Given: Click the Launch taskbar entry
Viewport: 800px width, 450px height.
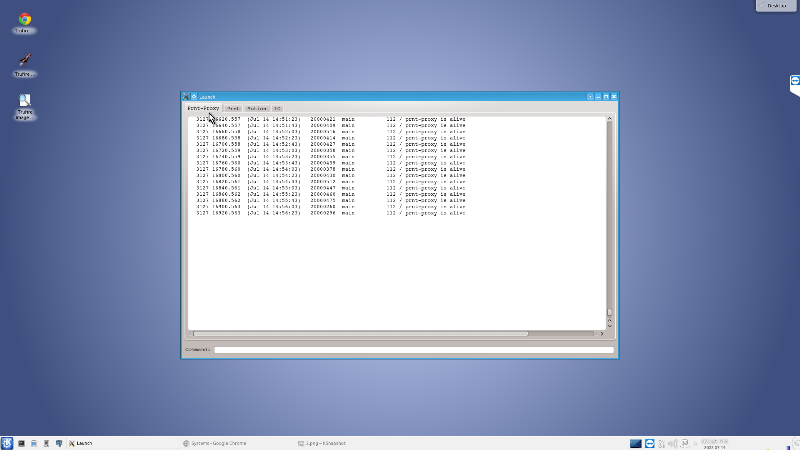Looking at the screenshot, I should click(80, 442).
